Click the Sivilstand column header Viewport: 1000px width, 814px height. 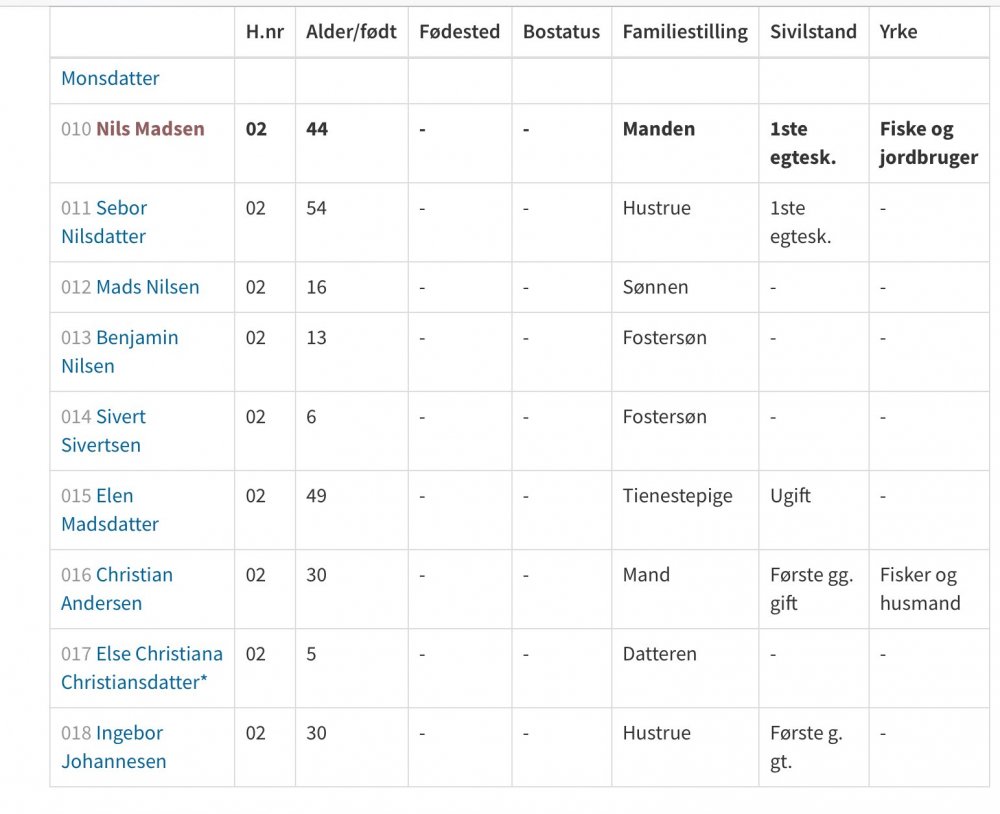pyautogui.click(x=813, y=32)
